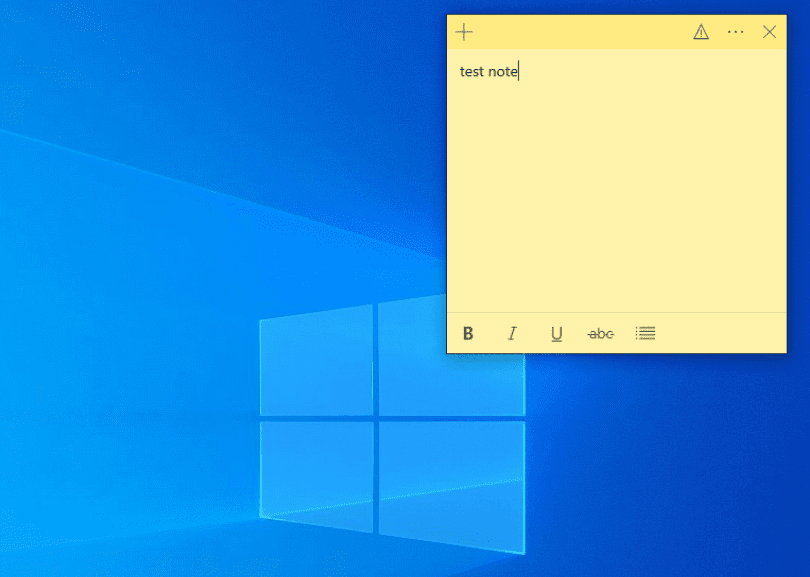This screenshot has width=810, height=577.
Task: Click the warning triangle icon in note header
Action: [700, 32]
